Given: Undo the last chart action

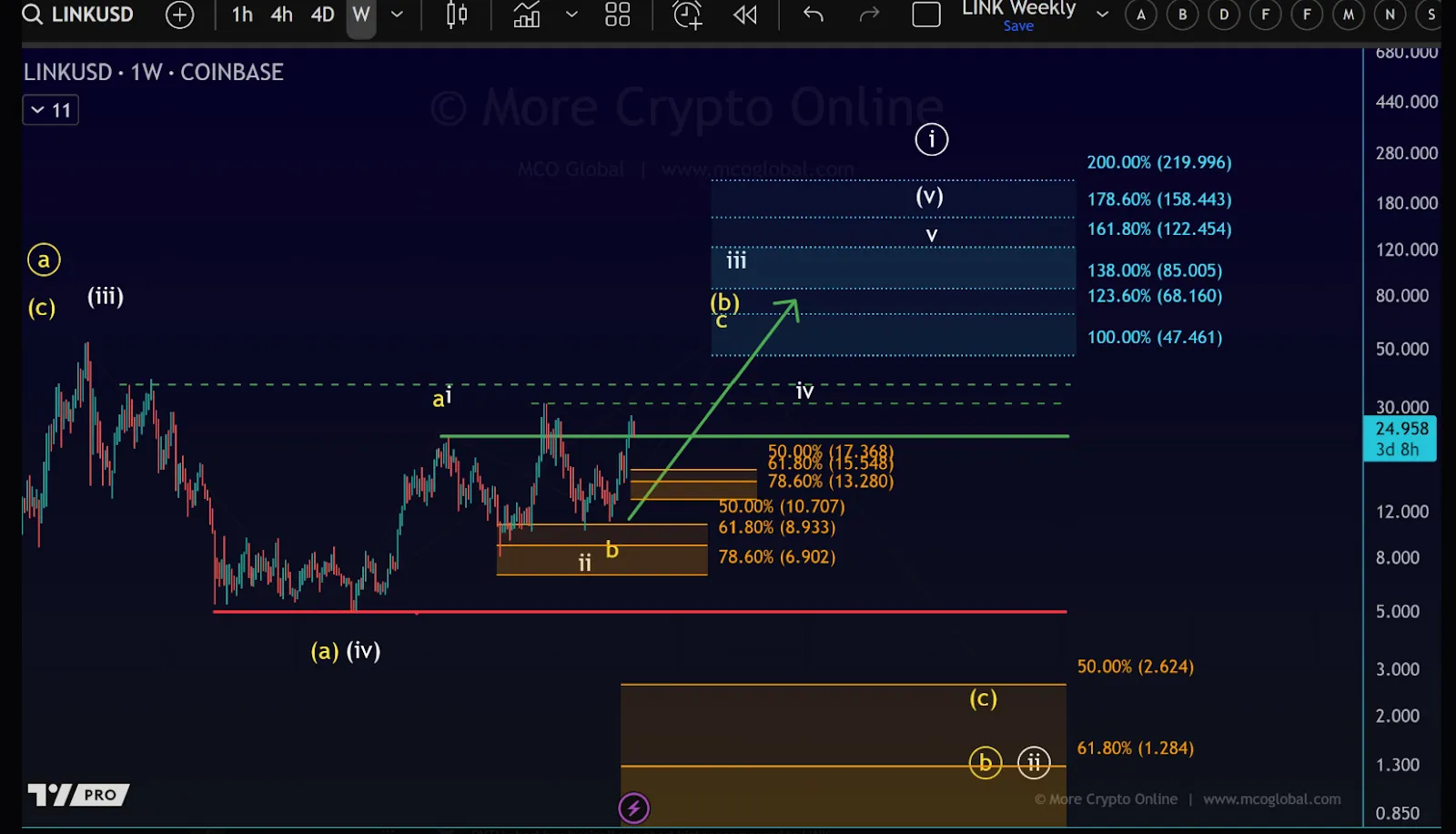Looking at the screenshot, I should pos(814,15).
